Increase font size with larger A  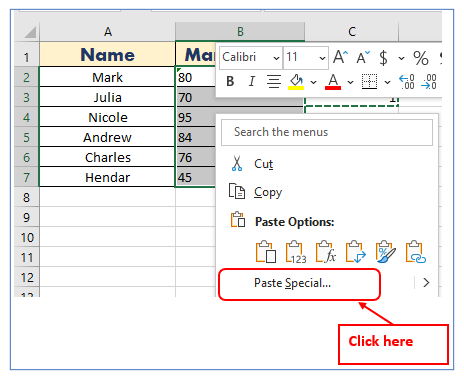340,57
